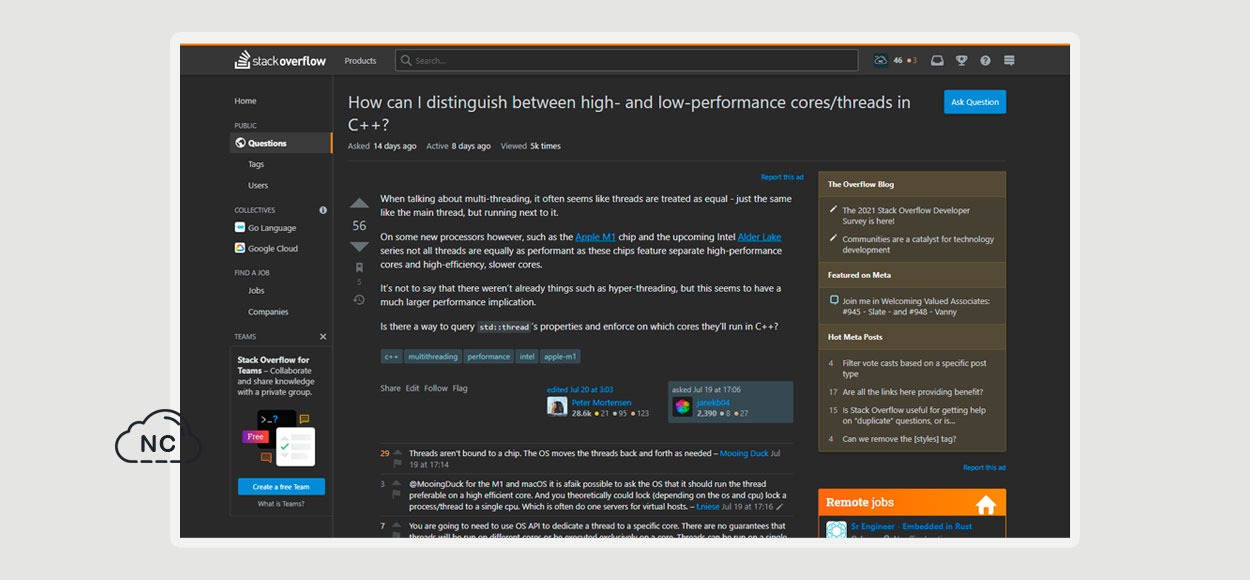Screen dimensions: 1250x580
Task: Click the question title heading
Action: point(629,113)
